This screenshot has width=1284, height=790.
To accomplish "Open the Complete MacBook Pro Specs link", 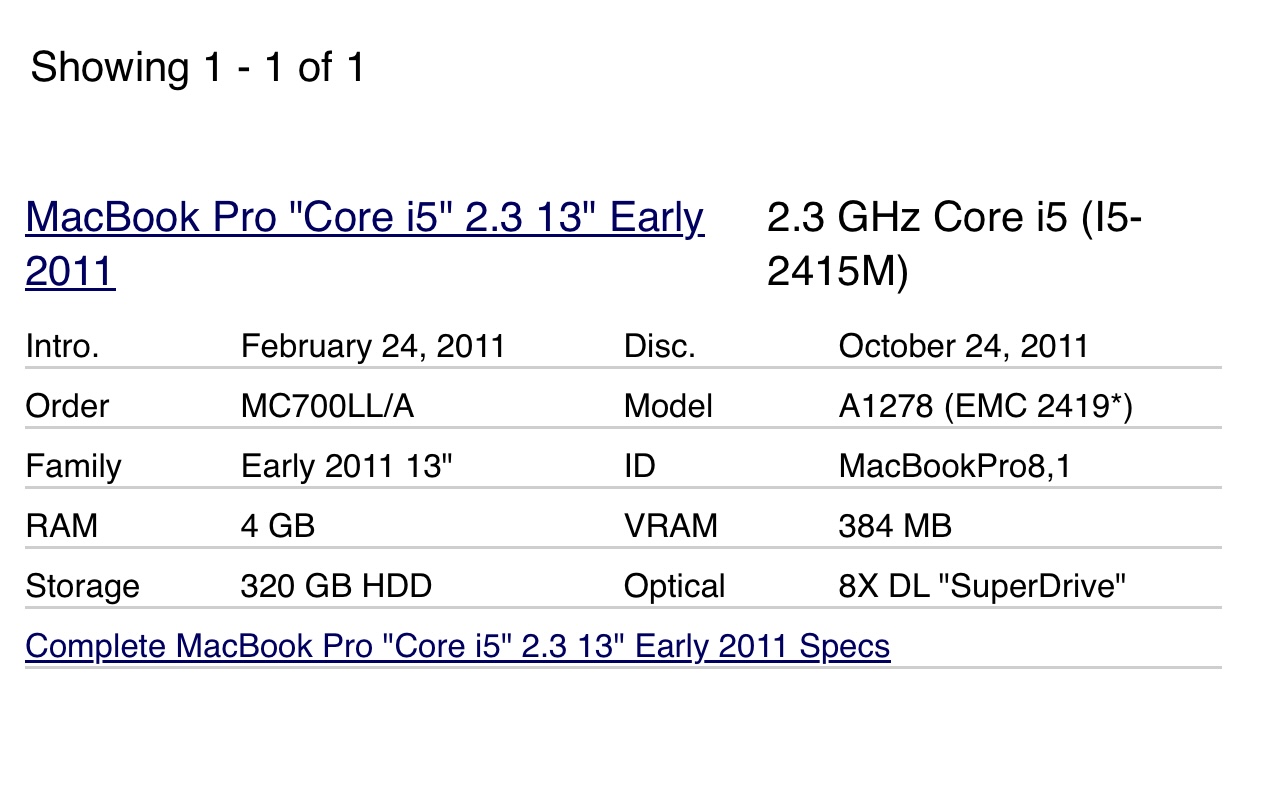I will click(x=457, y=646).
